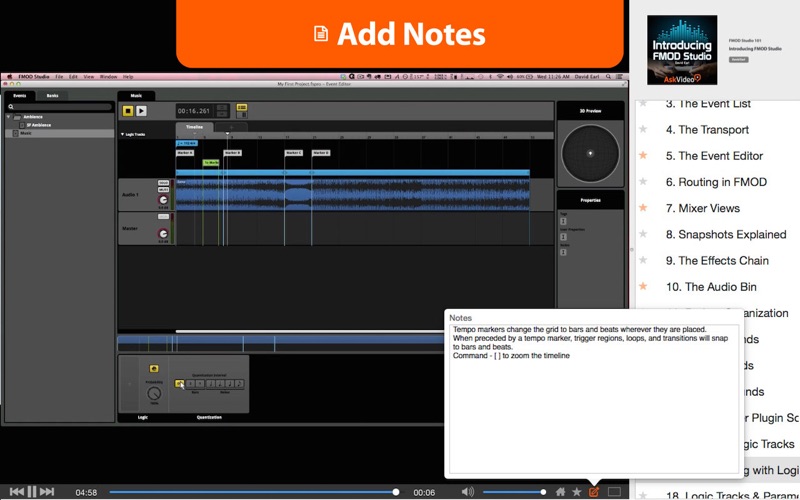Screen dimensions: 800x500
Task: Click the event browser search field
Action: point(60,107)
